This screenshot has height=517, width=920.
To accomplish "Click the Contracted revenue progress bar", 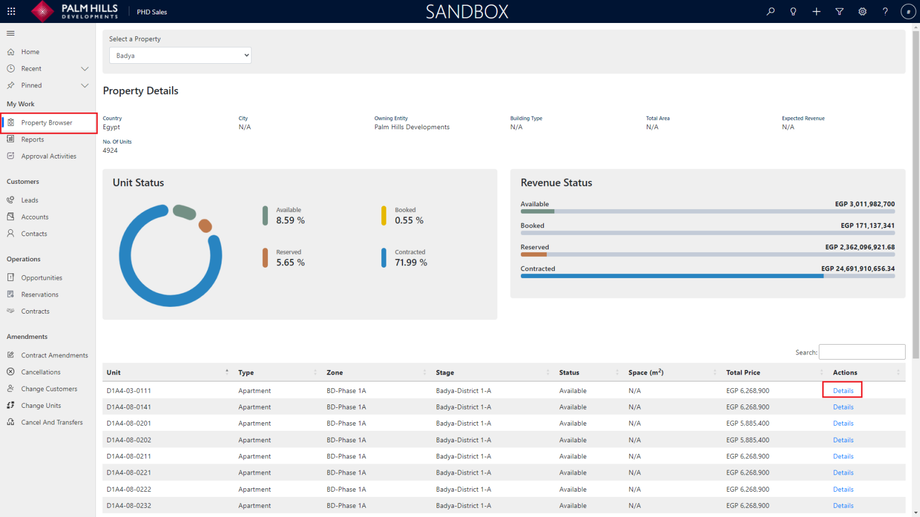I will coord(707,276).
